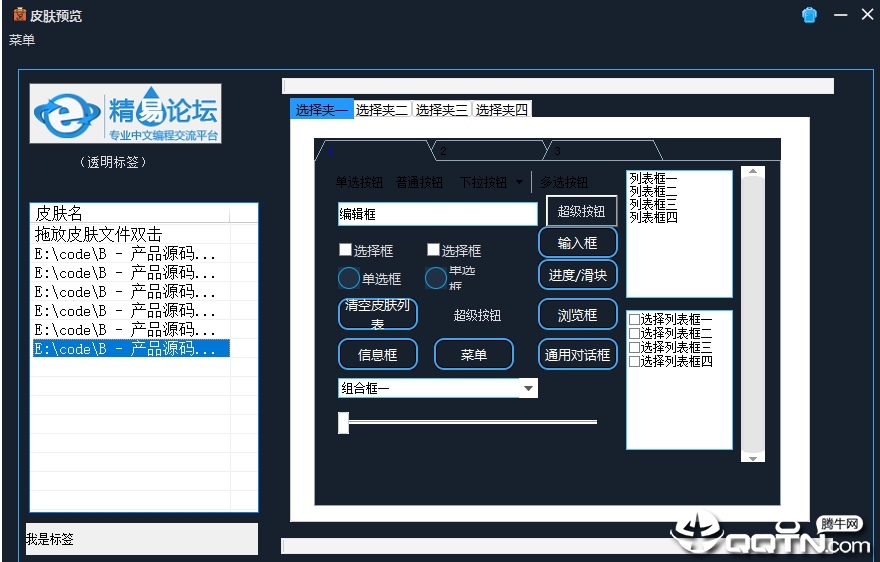
Task: Check 选择列表框二 checkbox
Action: click(x=634, y=333)
